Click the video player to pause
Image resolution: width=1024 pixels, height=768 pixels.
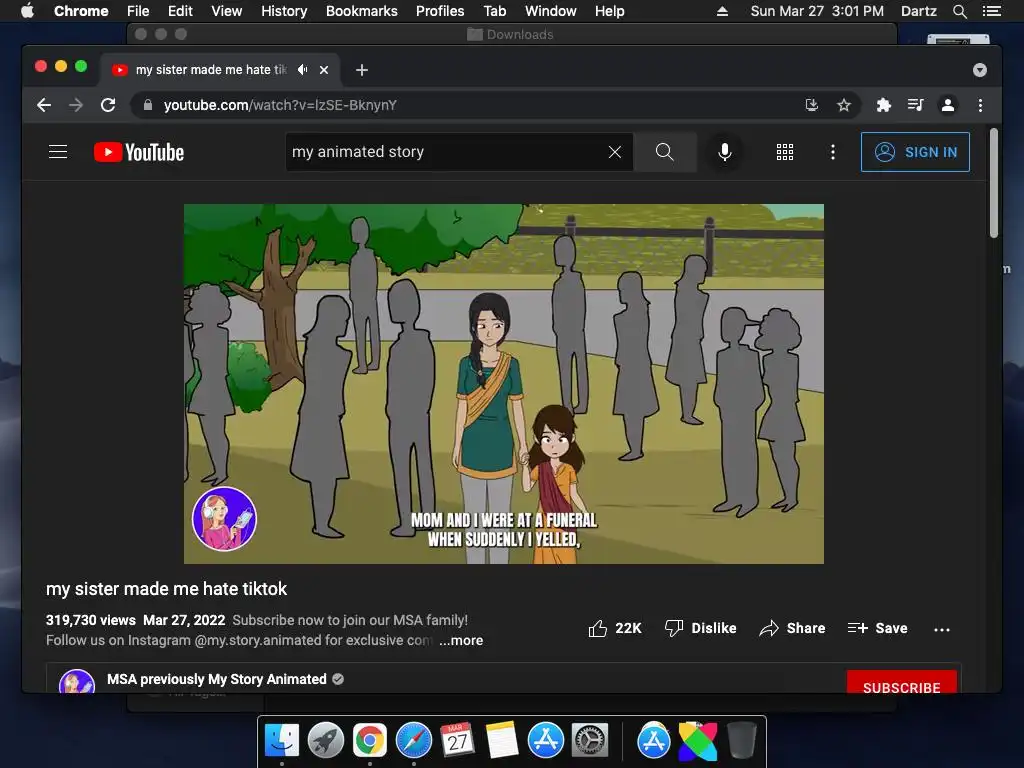(504, 384)
